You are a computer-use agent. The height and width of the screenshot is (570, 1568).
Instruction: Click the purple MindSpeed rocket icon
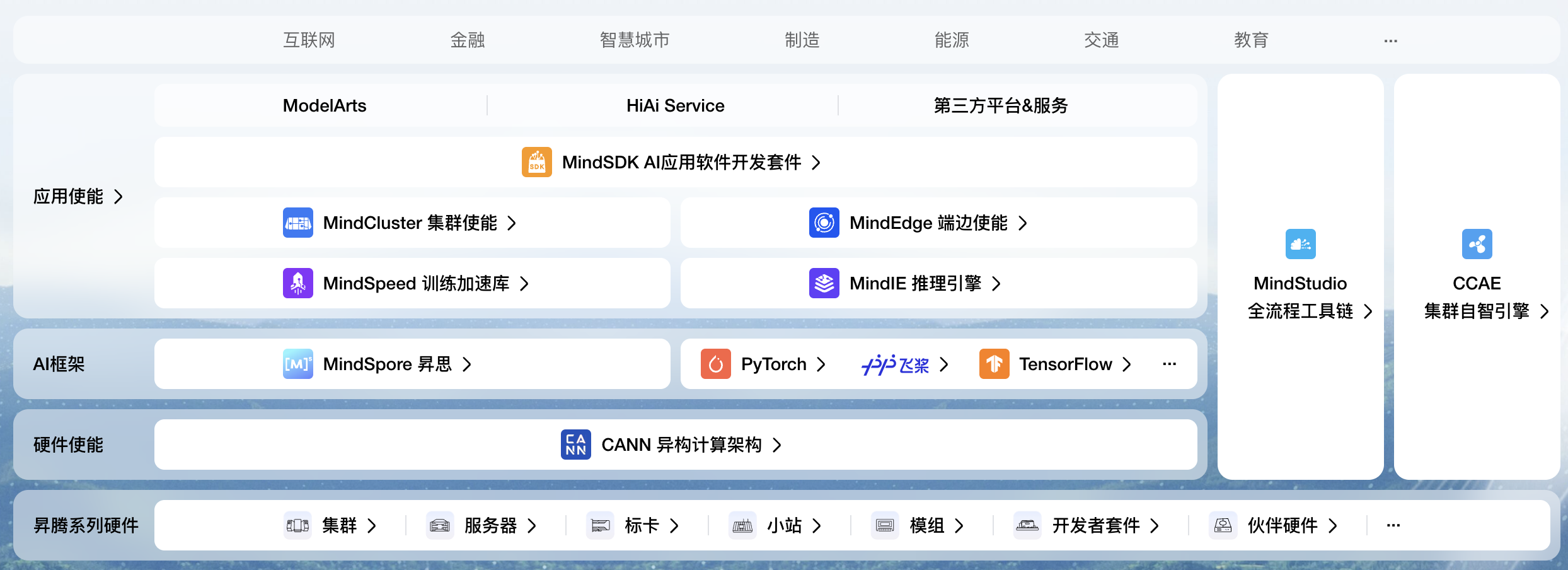tap(298, 283)
